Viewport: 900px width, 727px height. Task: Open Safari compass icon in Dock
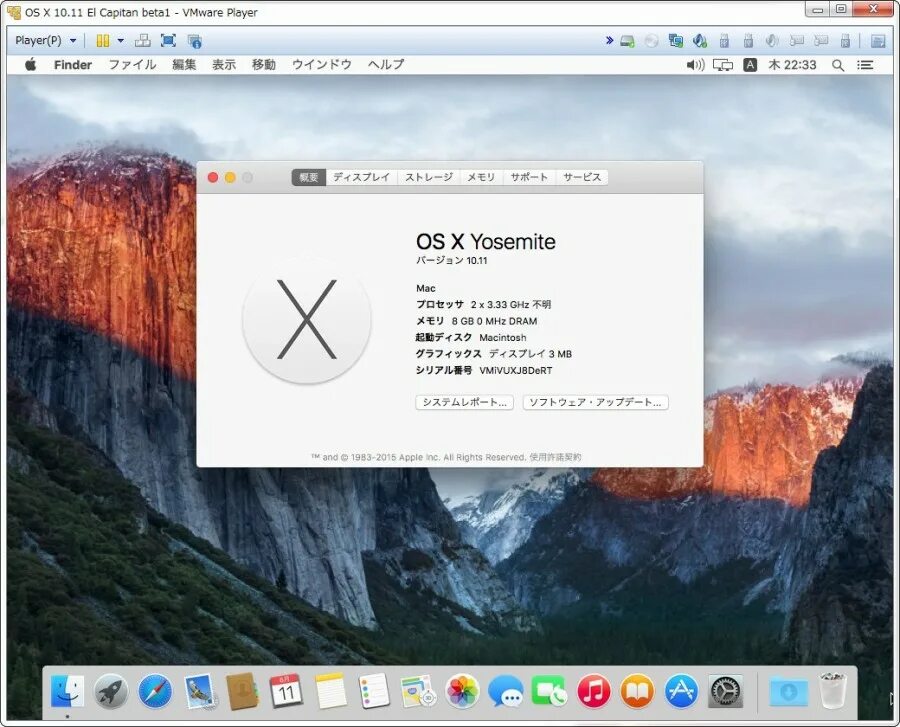coord(155,691)
